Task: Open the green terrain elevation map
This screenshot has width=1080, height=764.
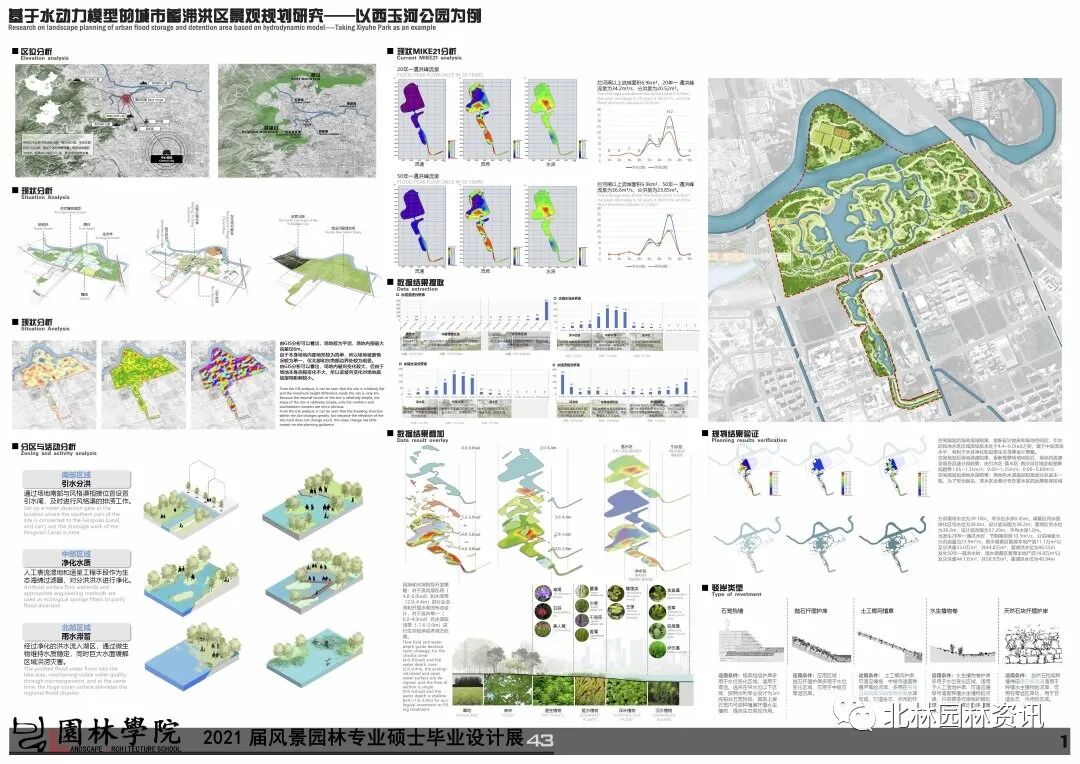Action: 298,121
